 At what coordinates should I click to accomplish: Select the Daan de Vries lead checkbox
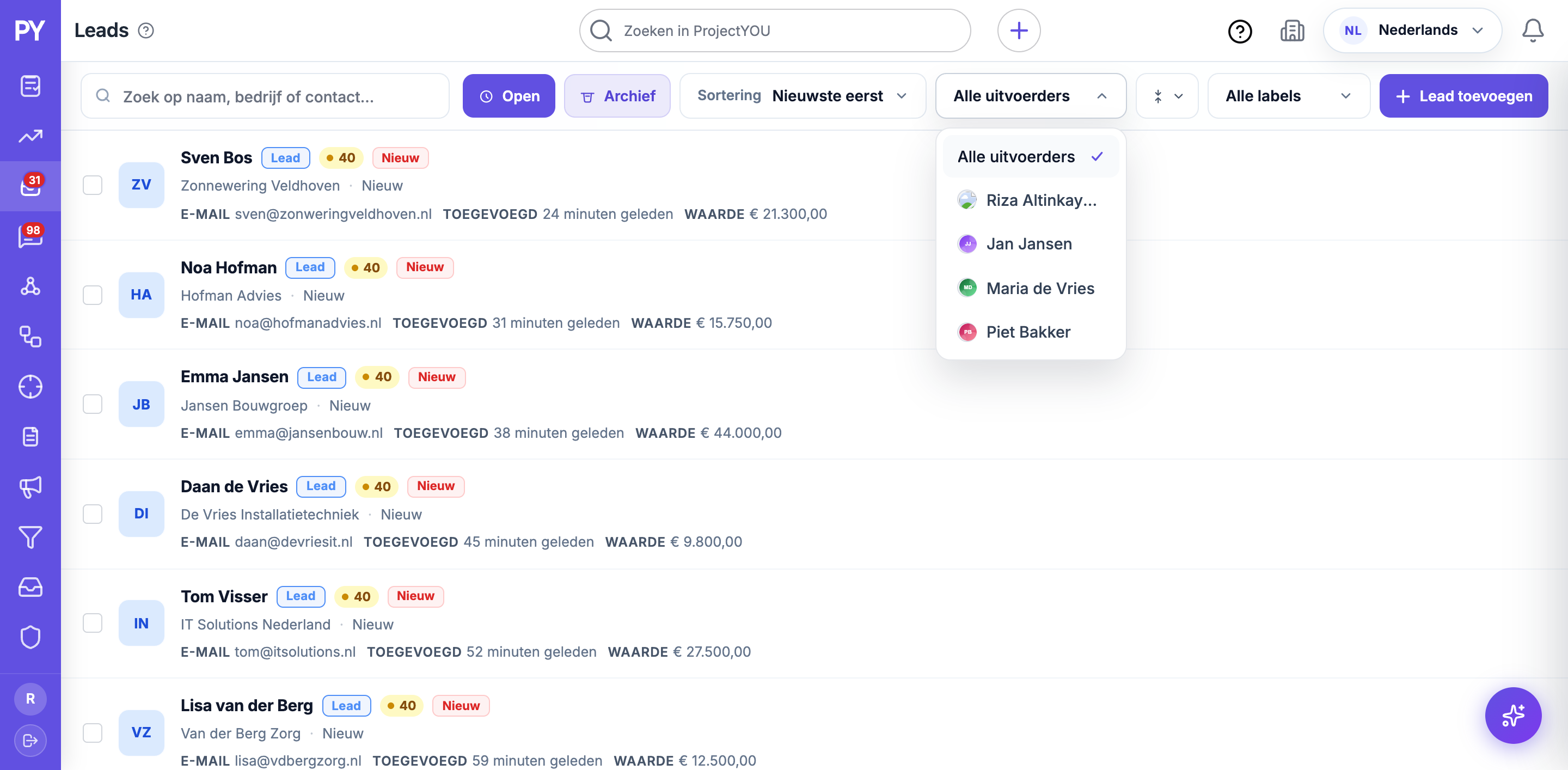(x=93, y=514)
